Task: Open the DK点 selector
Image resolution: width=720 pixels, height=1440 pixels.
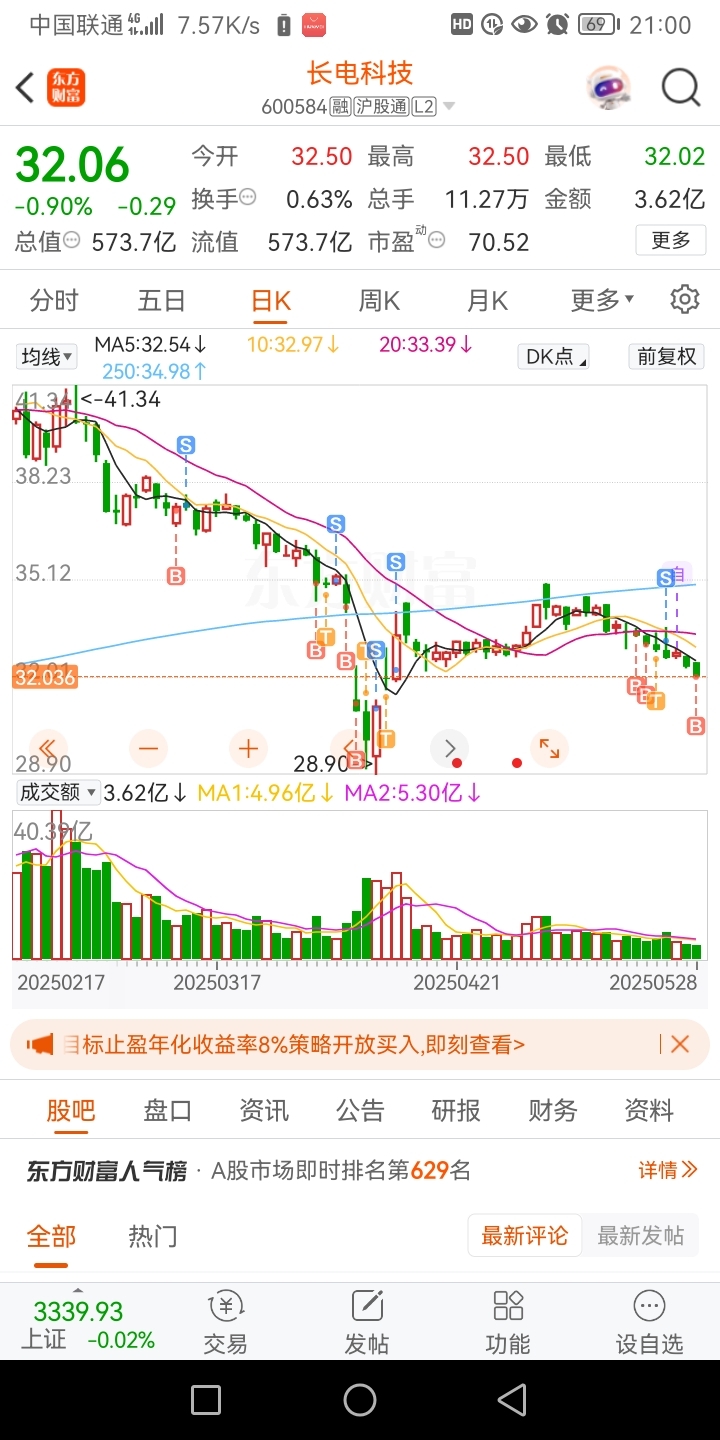Action: (x=553, y=357)
